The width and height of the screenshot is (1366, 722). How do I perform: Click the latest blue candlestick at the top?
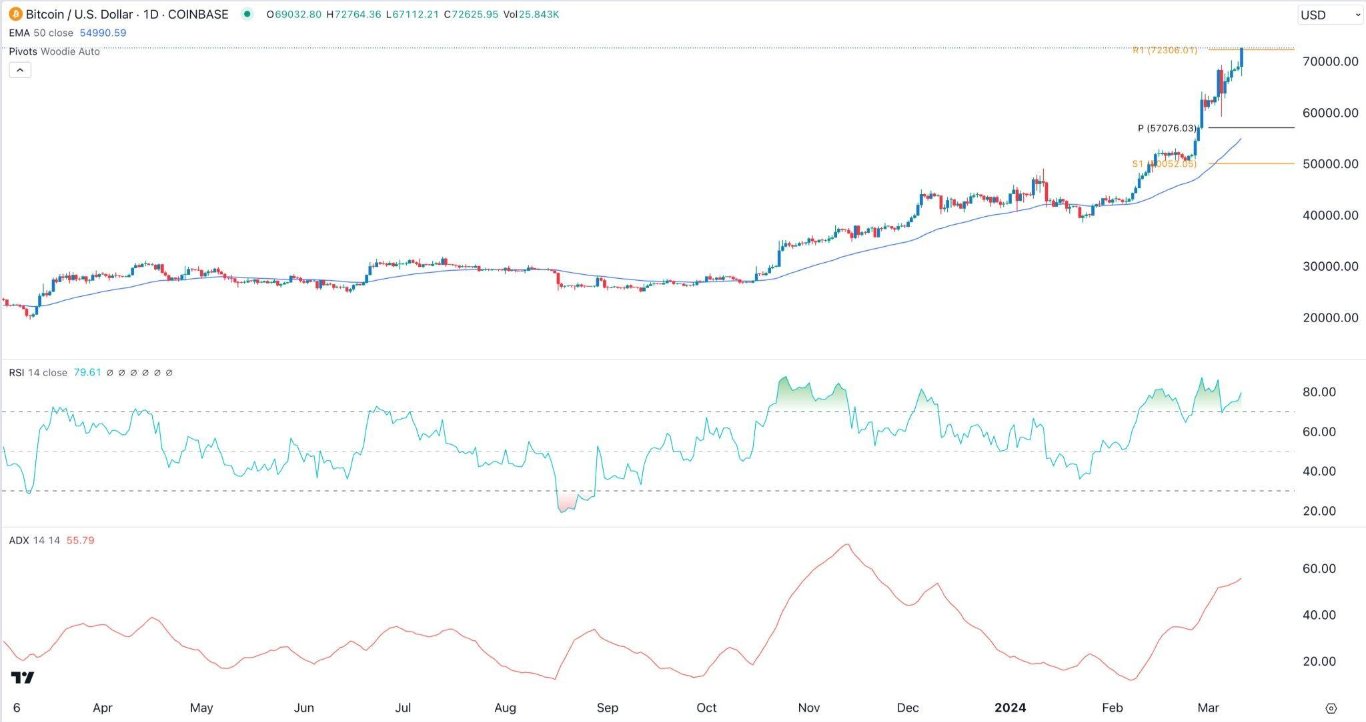(x=1242, y=58)
